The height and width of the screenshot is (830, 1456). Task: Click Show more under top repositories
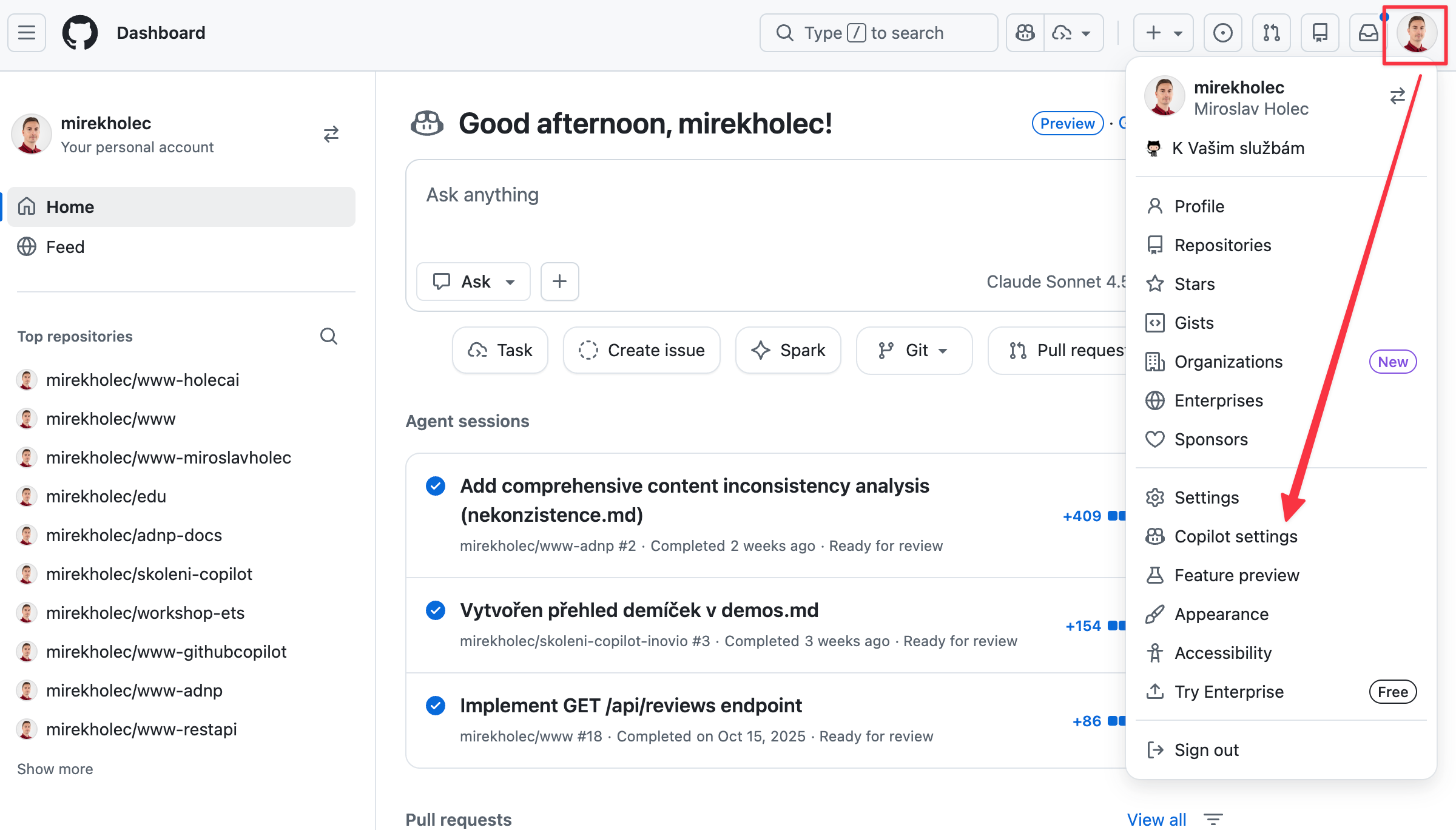55,769
